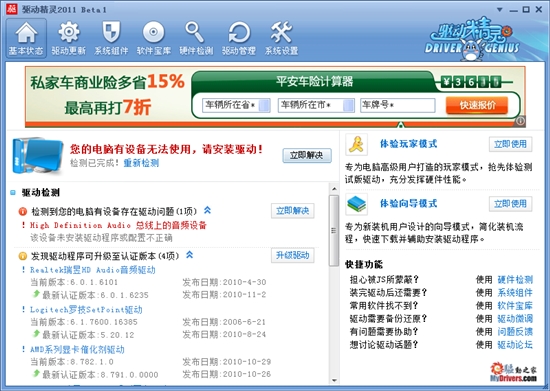
Task: Open the 问题反馈 quick link
Action: point(515,331)
